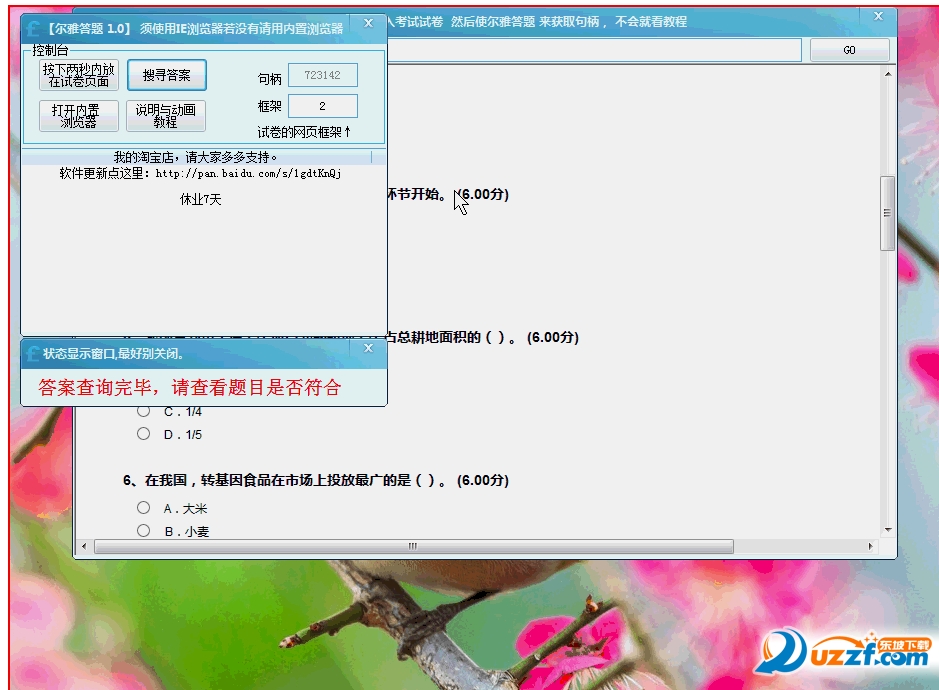Click the horizontal scrollbar right arrow
Viewport: 939px width, 690px height.
870,546
